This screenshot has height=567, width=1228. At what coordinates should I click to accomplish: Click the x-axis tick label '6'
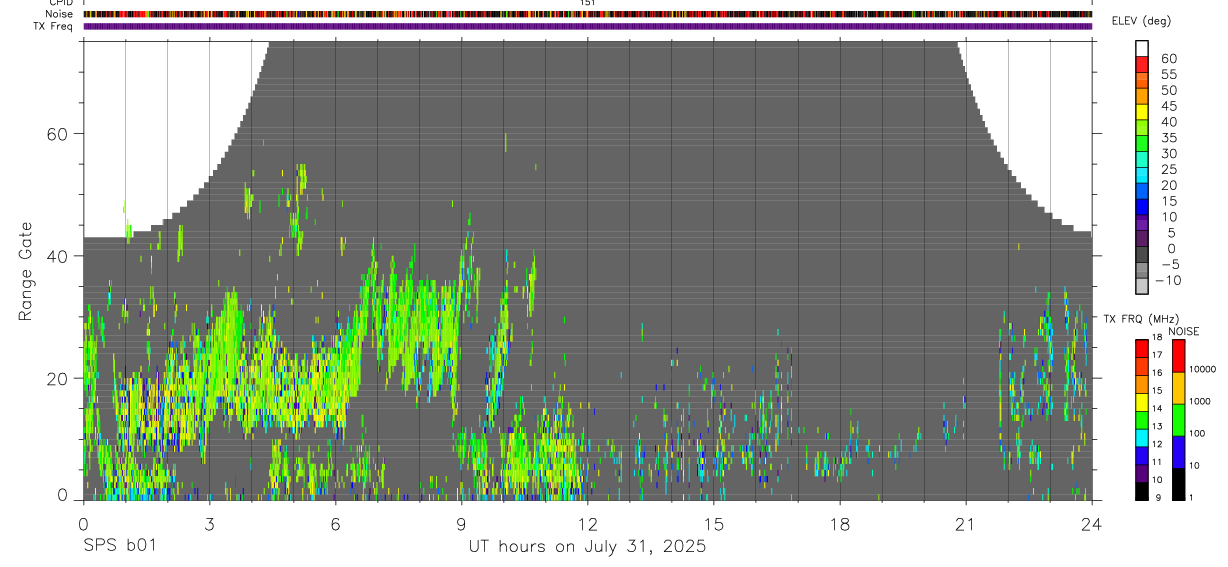click(335, 524)
